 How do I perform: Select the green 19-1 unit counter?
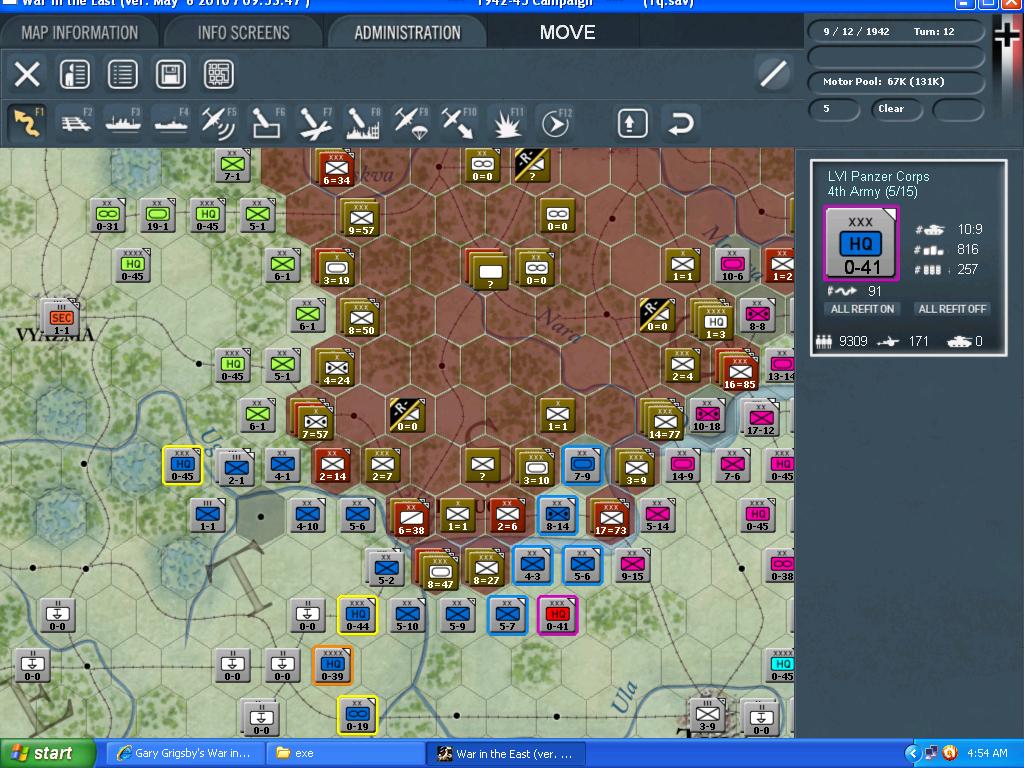click(x=157, y=215)
